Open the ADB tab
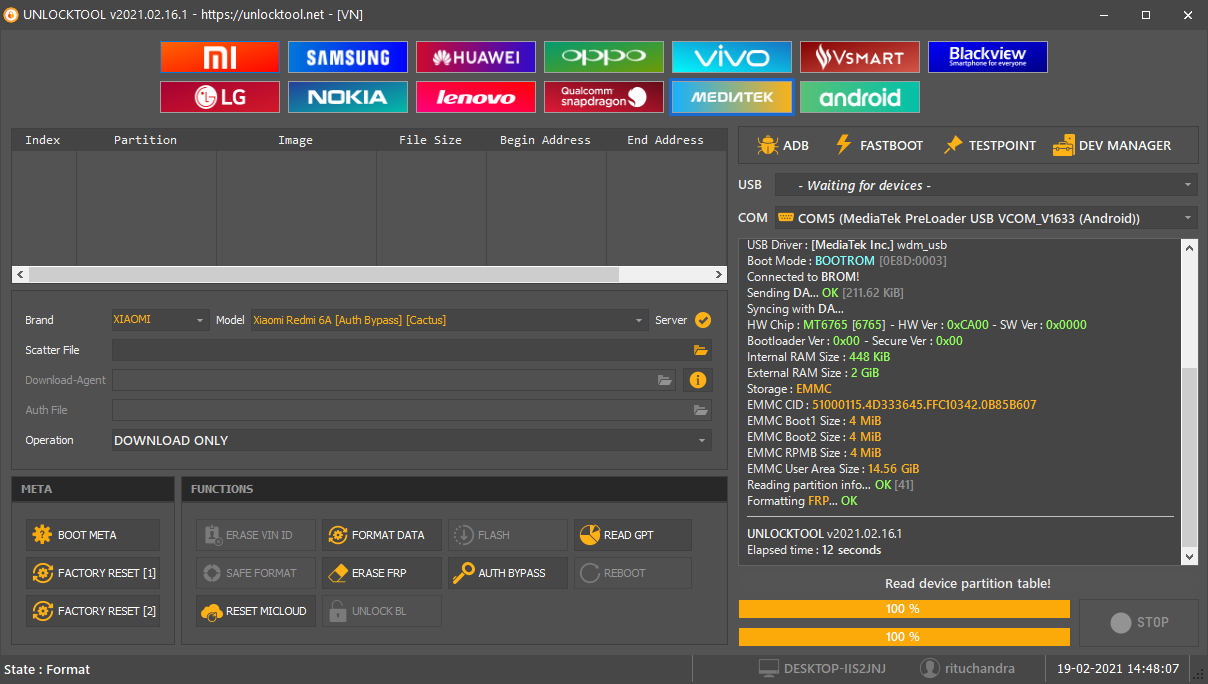This screenshot has height=684, width=1208. click(783, 145)
